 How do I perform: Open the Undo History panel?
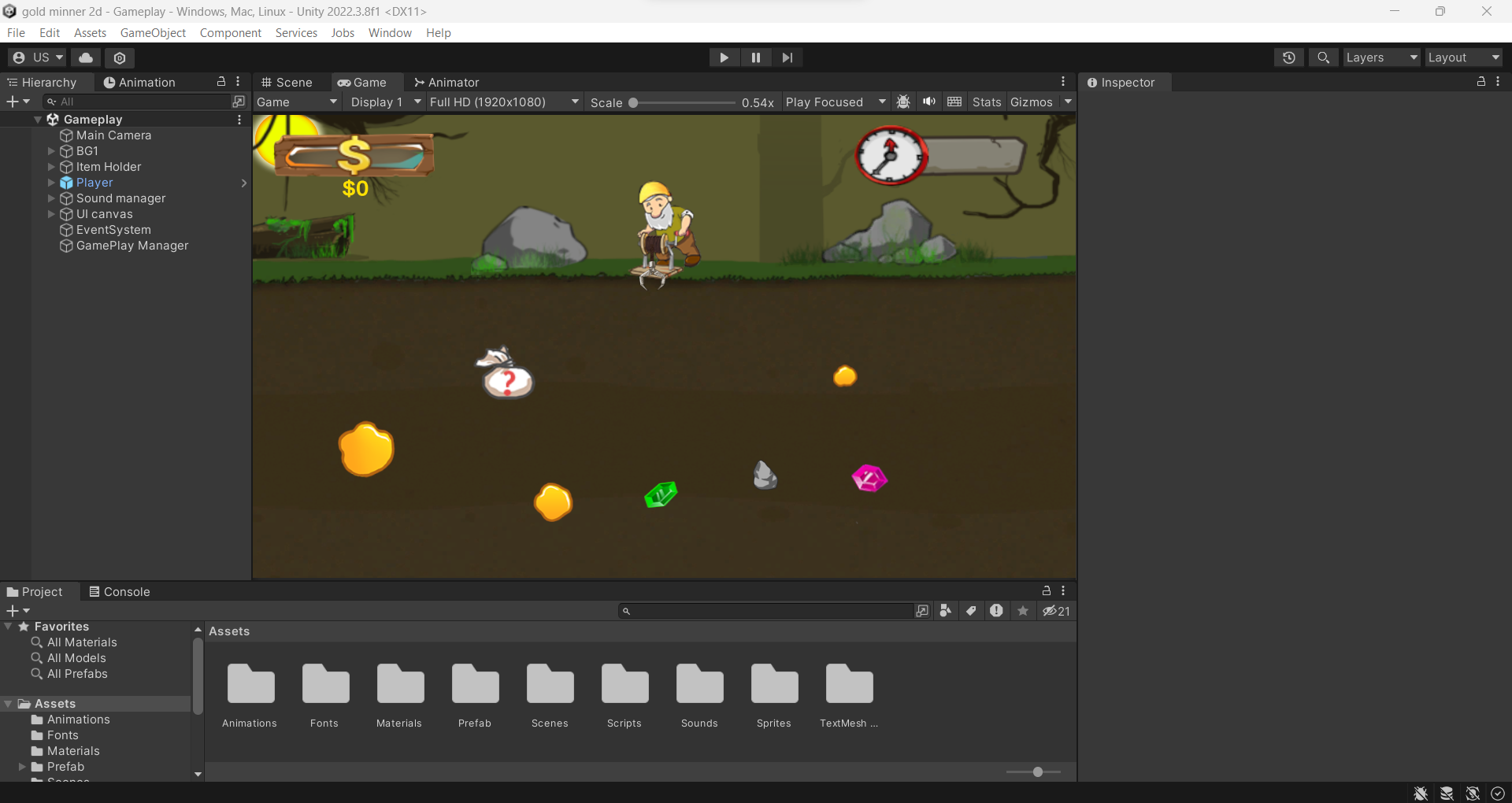pos(1289,57)
